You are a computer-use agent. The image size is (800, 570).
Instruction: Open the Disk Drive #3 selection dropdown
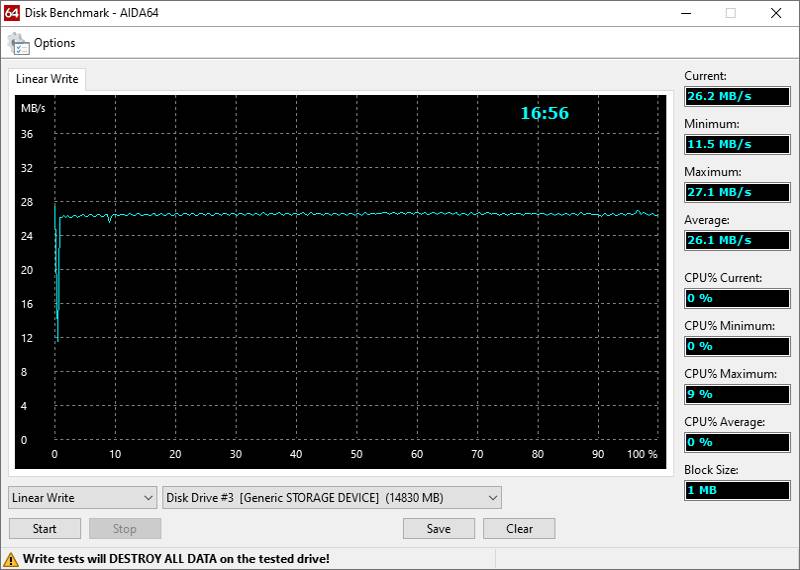coord(332,497)
